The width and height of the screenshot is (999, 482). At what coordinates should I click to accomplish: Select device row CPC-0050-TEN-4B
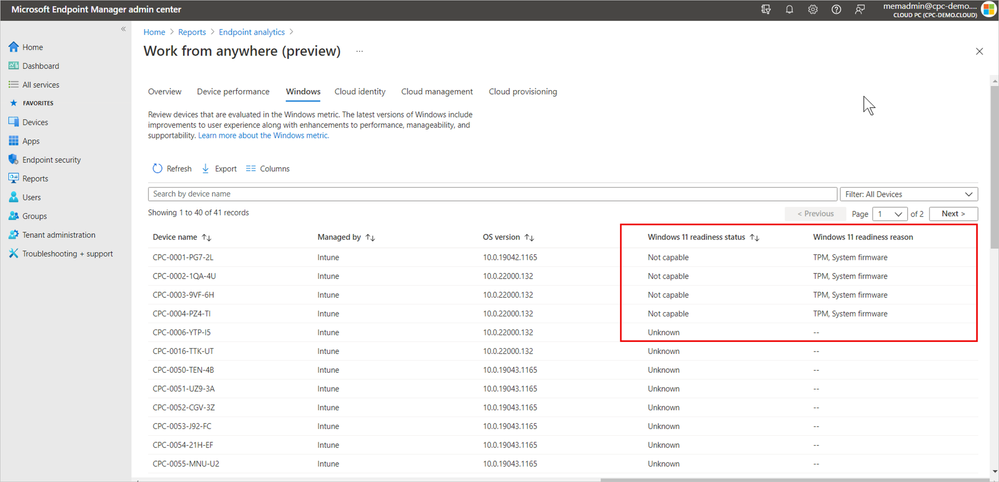563,370
